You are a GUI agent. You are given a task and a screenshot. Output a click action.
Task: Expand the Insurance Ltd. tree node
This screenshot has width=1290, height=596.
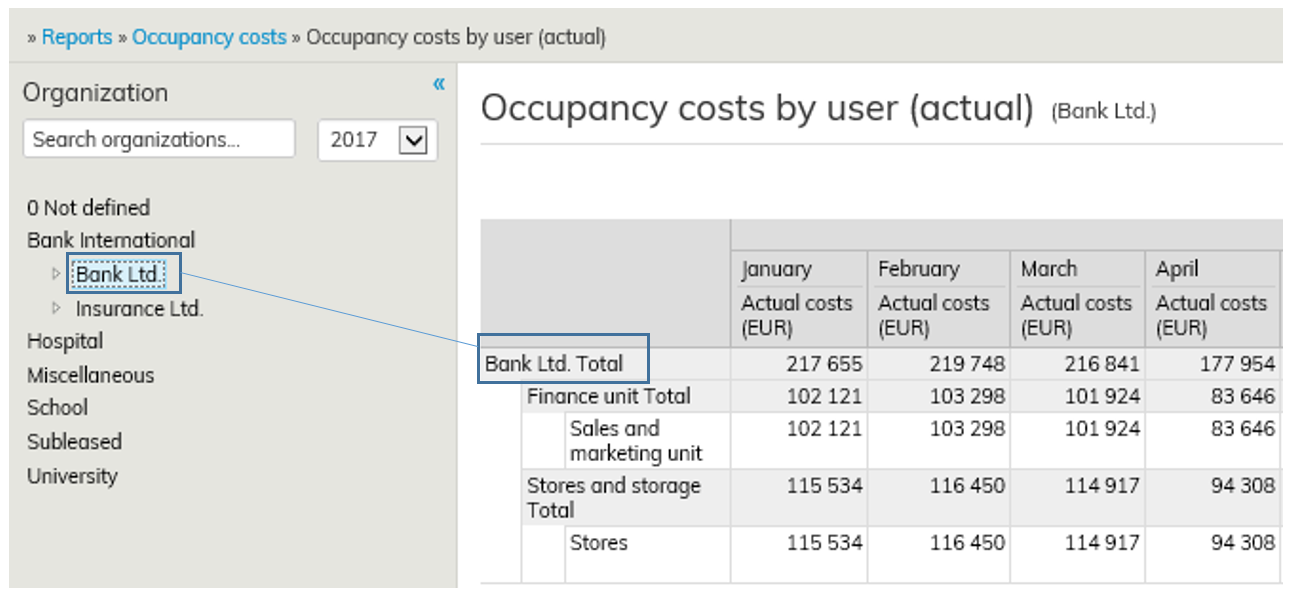click(x=56, y=308)
